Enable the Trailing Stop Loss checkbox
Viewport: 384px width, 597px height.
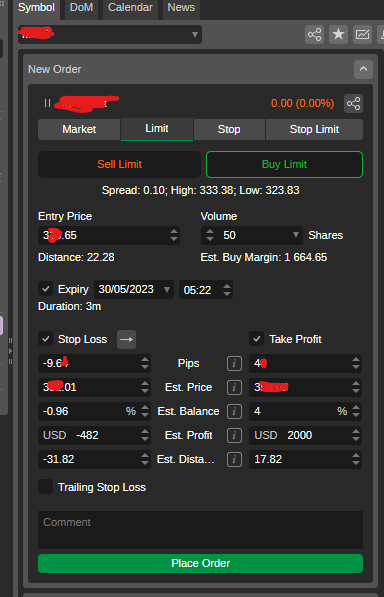click(x=46, y=487)
